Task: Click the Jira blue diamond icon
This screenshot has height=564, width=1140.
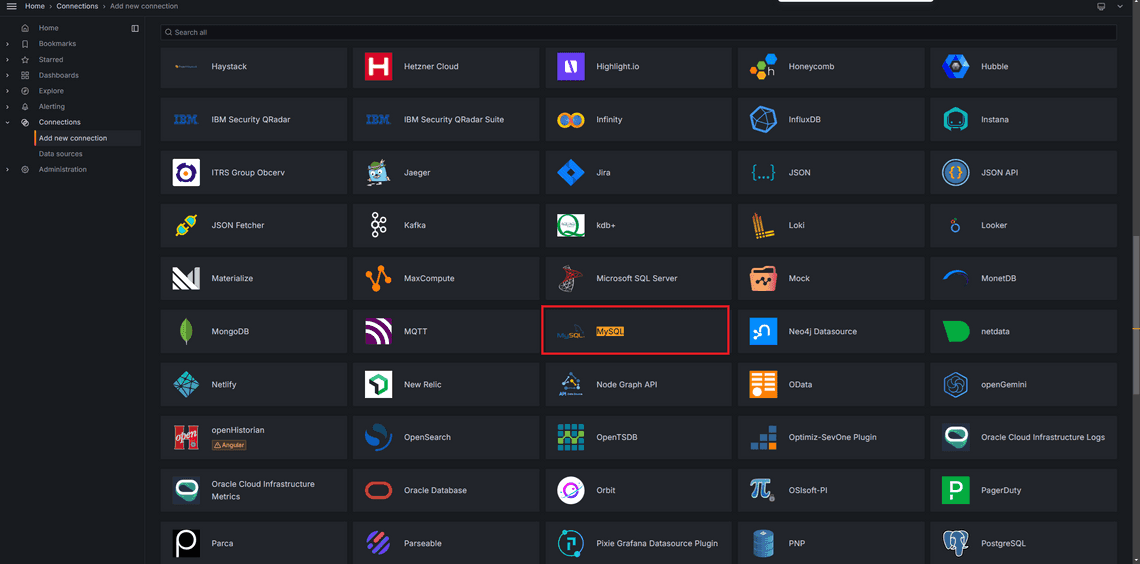Action: coord(570,173)
